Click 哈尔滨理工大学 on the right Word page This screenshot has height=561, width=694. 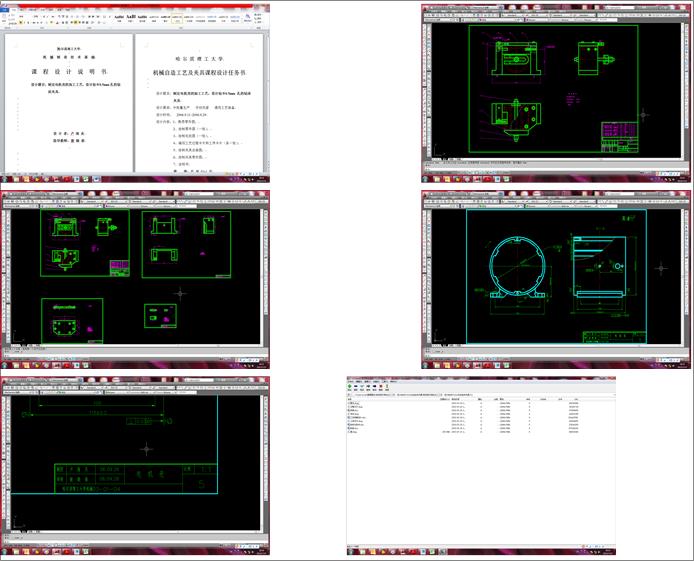199,58
